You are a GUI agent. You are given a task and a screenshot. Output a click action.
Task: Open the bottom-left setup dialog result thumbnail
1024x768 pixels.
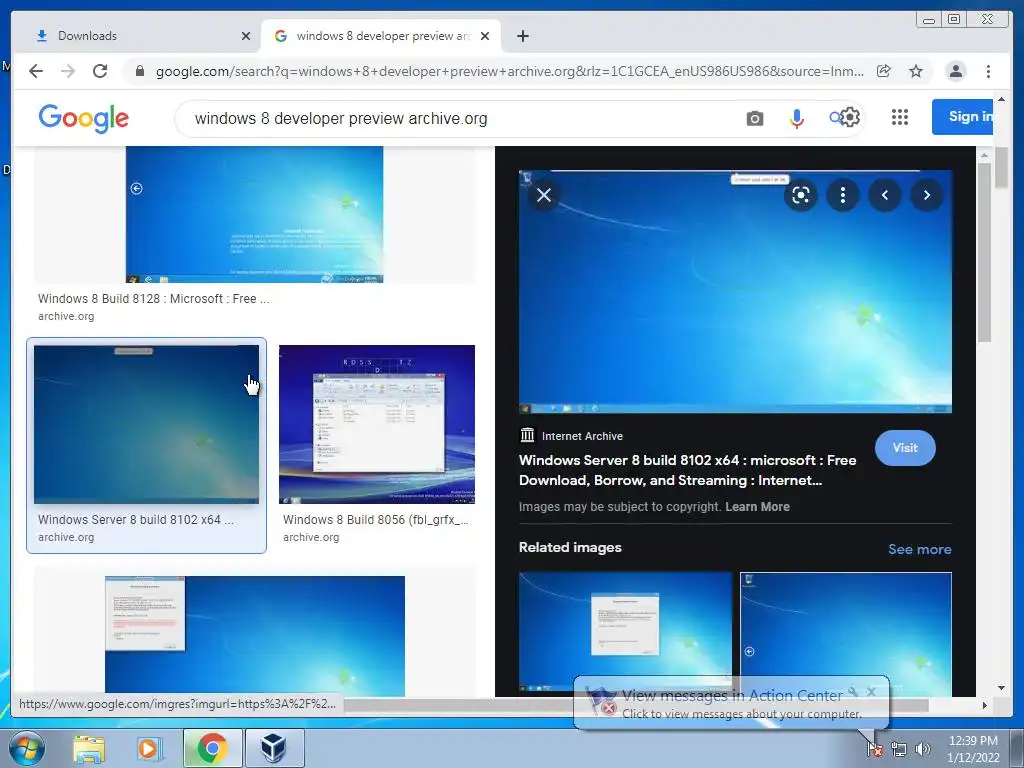click(x=255, y=634)
